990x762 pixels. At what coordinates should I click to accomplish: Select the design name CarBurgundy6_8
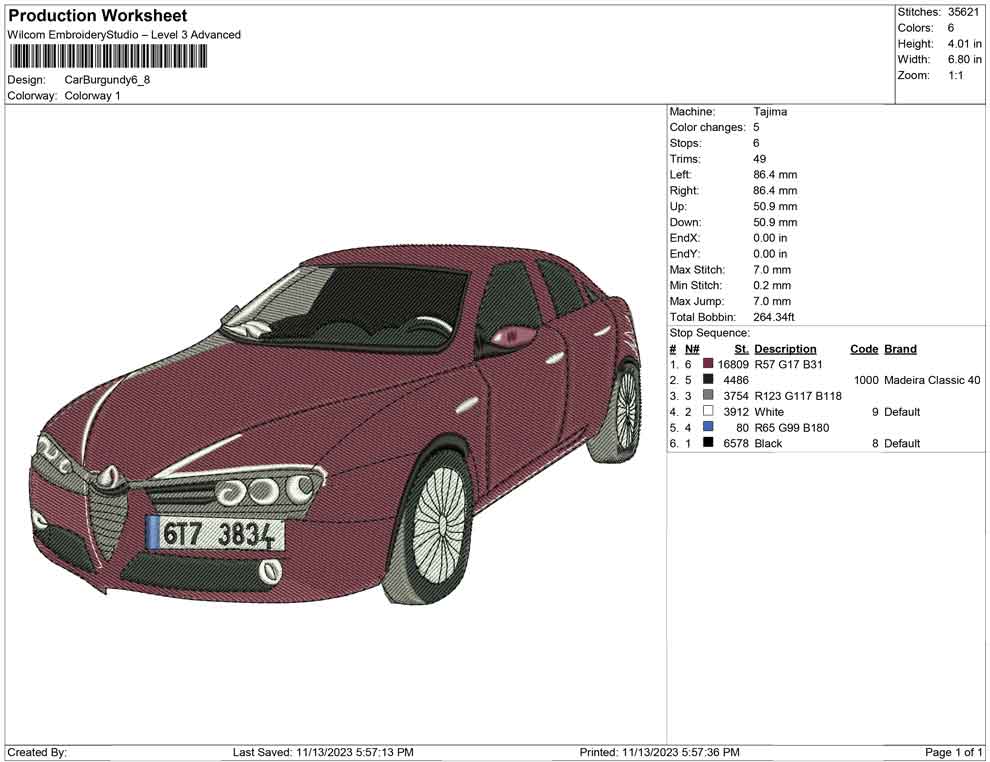[x=105, y=80]
